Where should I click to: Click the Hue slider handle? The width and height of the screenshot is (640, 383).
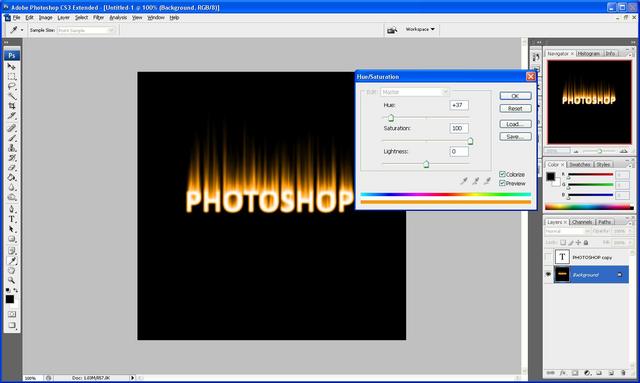coord(391,118)
